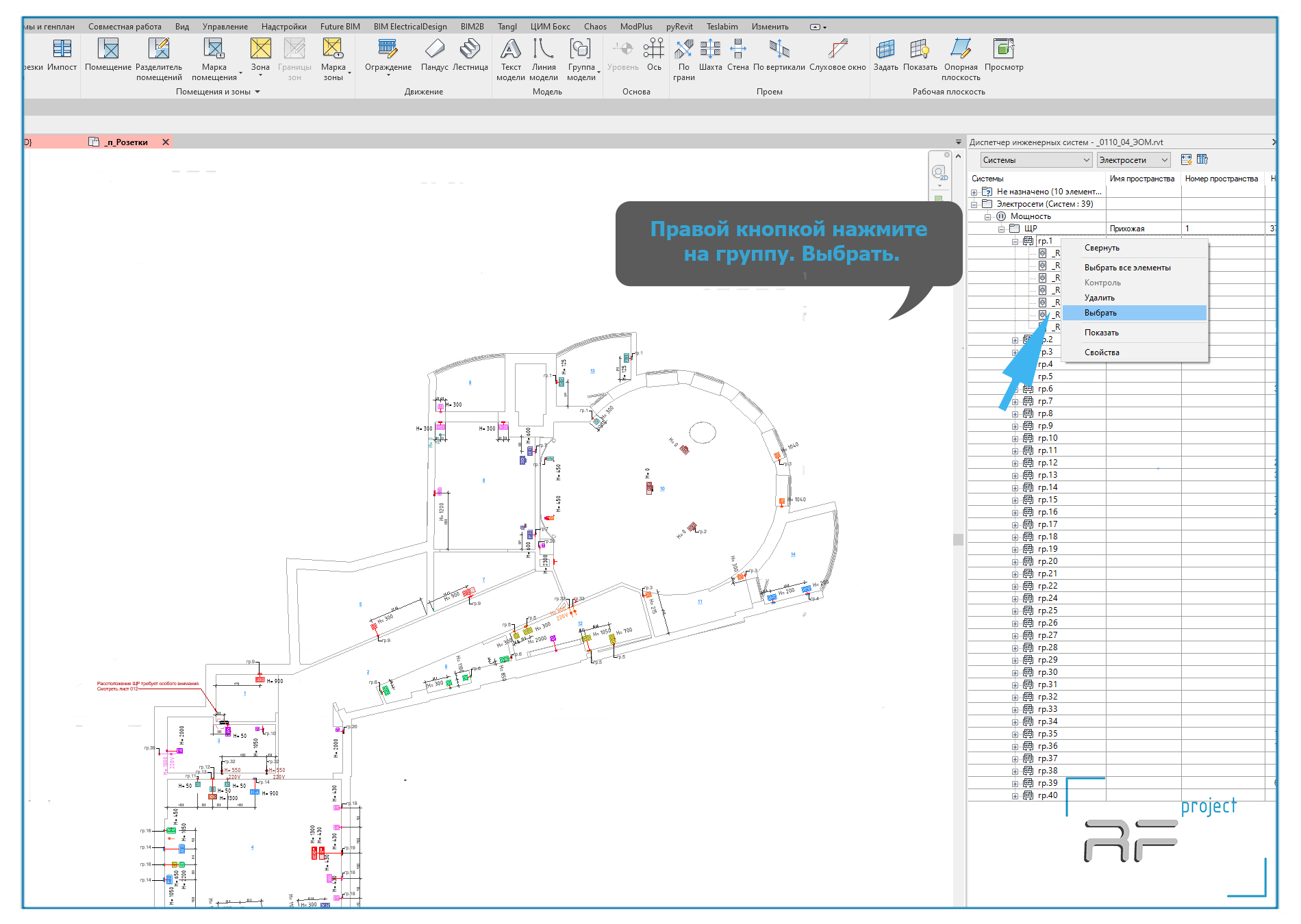This screenshot has width=1301, height=924.
Task: Expand the гр.10 circuit node
Action: coord(1015,439)
